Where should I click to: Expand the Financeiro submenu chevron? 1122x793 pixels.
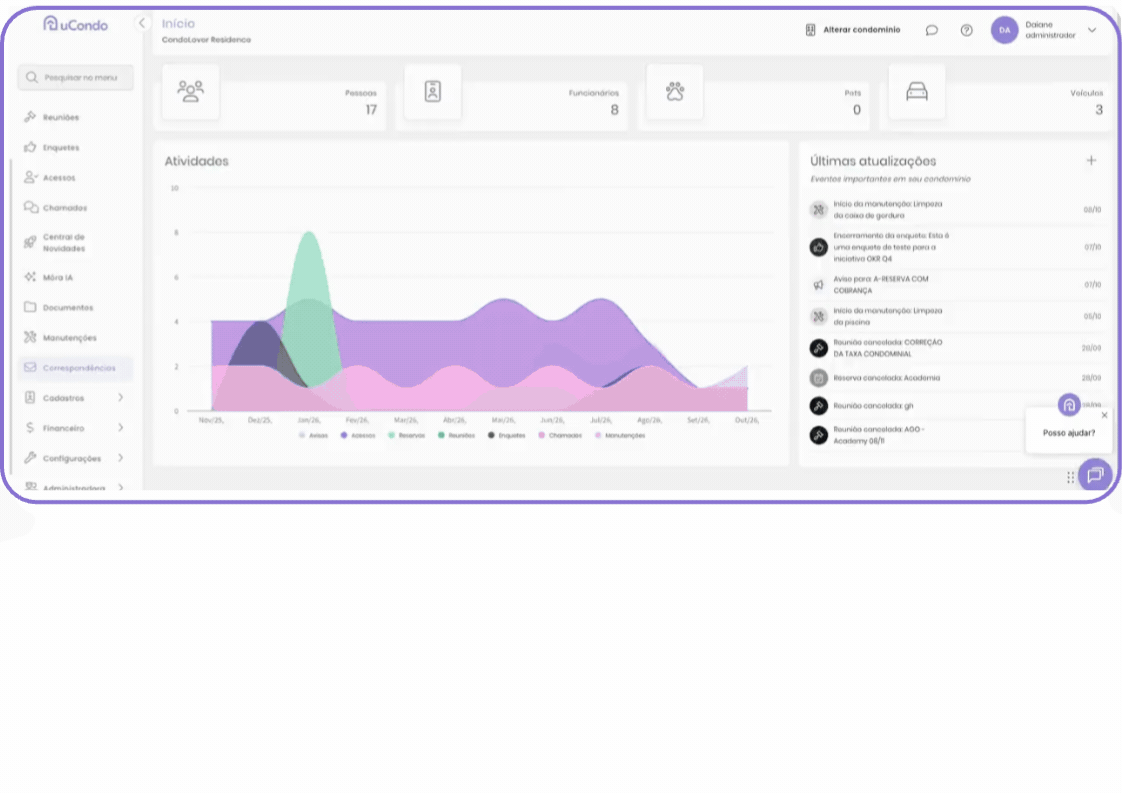(120, 427)
